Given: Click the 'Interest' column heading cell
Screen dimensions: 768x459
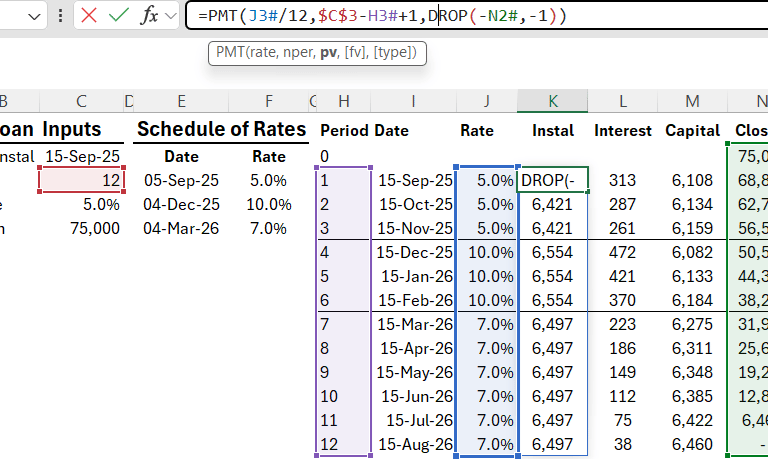Looking at the screenshot, I should click(x=623, y=130).
